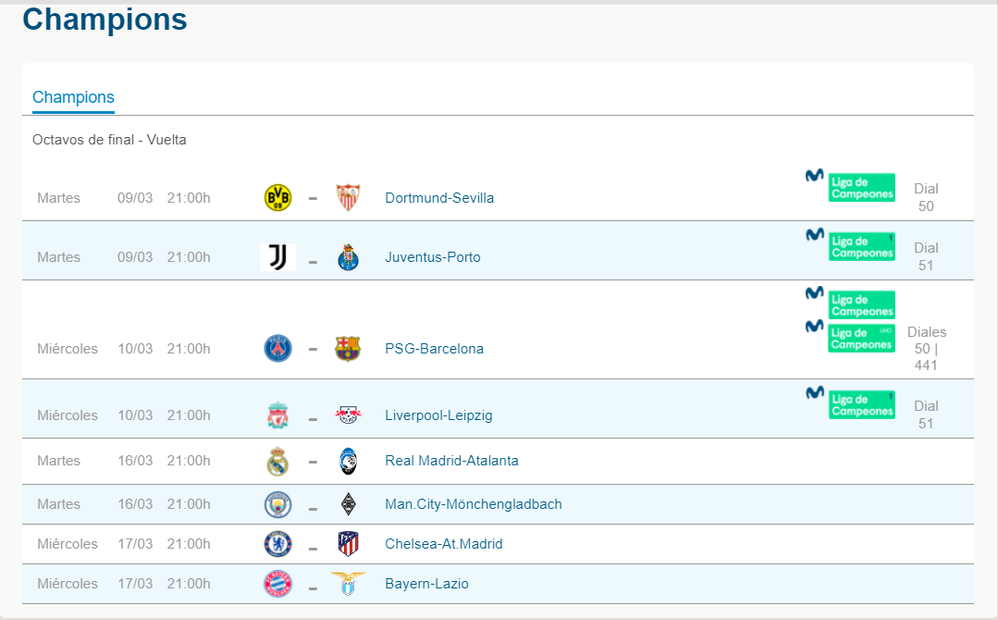
Task: Click the Mönchengladbach club crest
Action: point(348,504)
